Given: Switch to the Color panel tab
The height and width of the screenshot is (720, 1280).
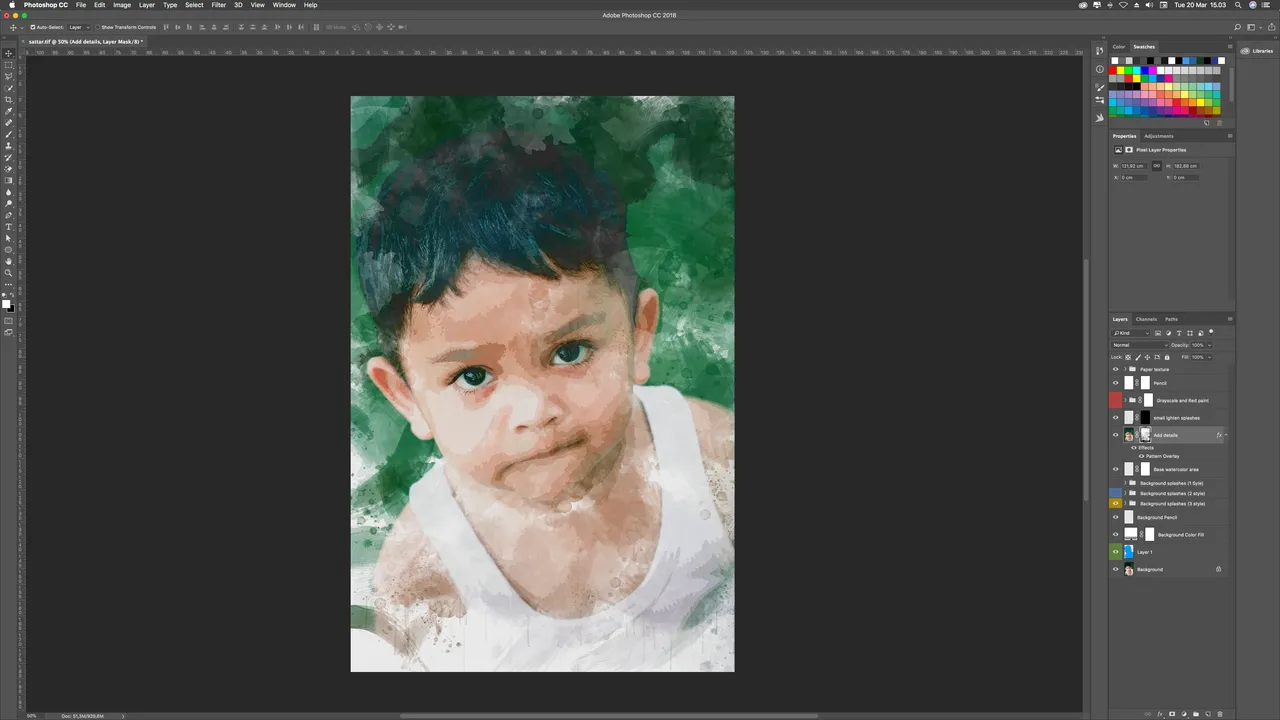Looking at the screenshot, I should pos(1119,46).
